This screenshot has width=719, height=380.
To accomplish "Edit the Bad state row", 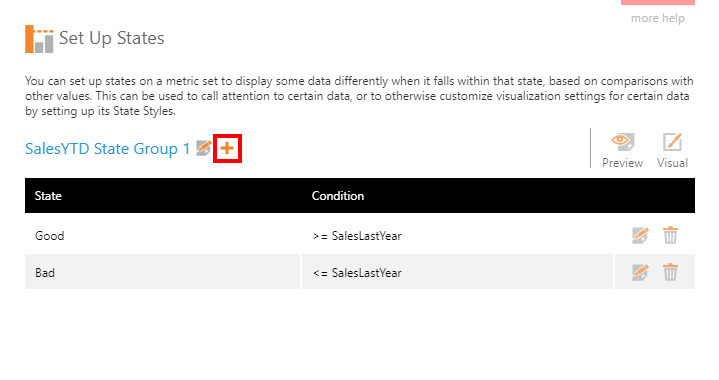I will [640, 272].
